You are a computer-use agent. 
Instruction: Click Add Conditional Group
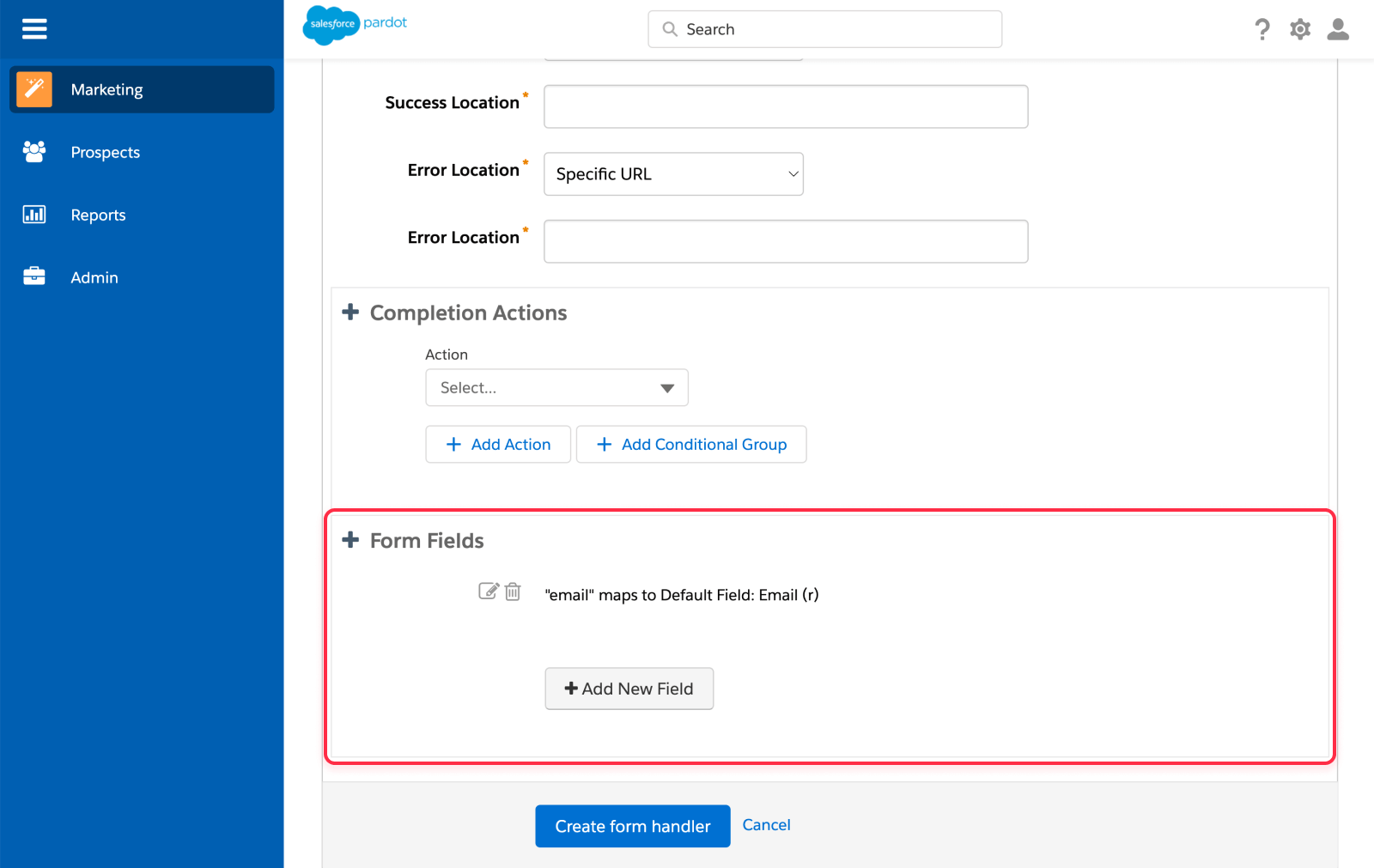click(x=691, y=444)
